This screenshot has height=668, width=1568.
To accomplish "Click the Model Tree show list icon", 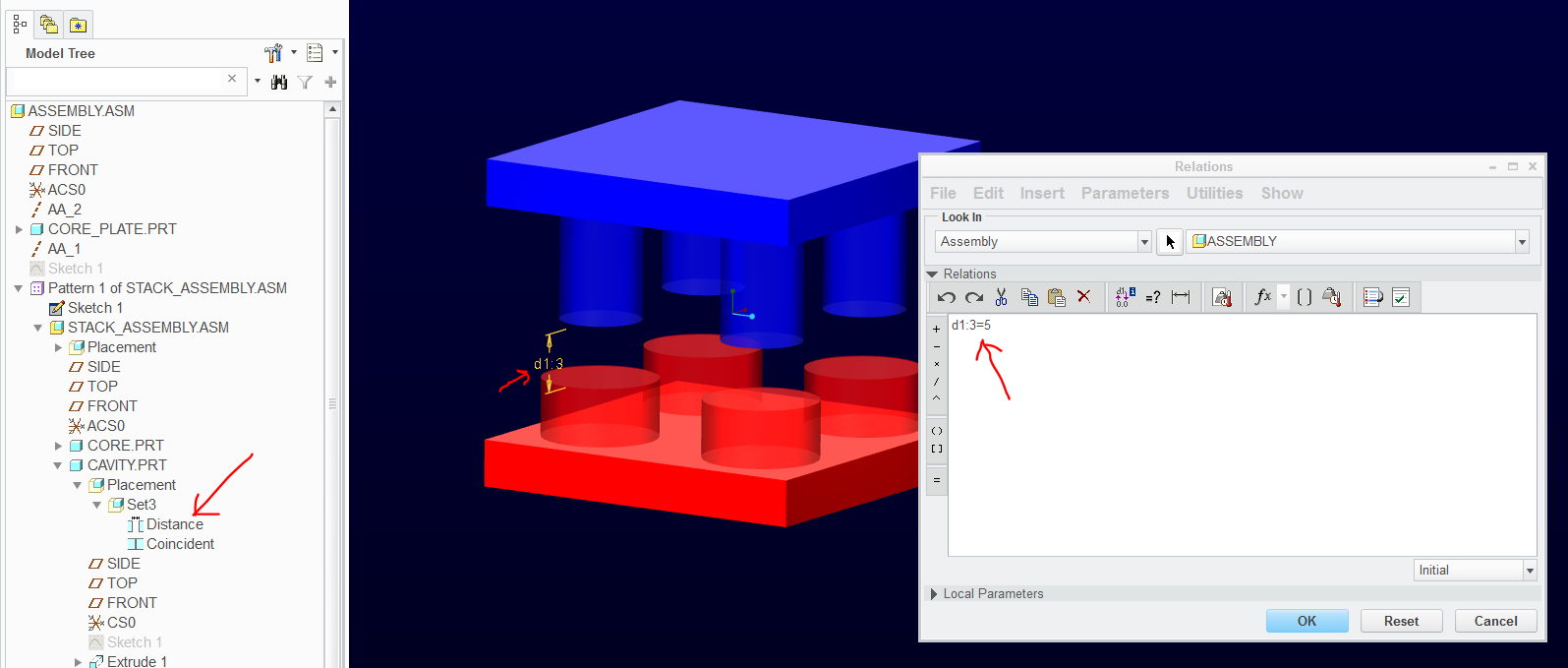I will 315,52.
